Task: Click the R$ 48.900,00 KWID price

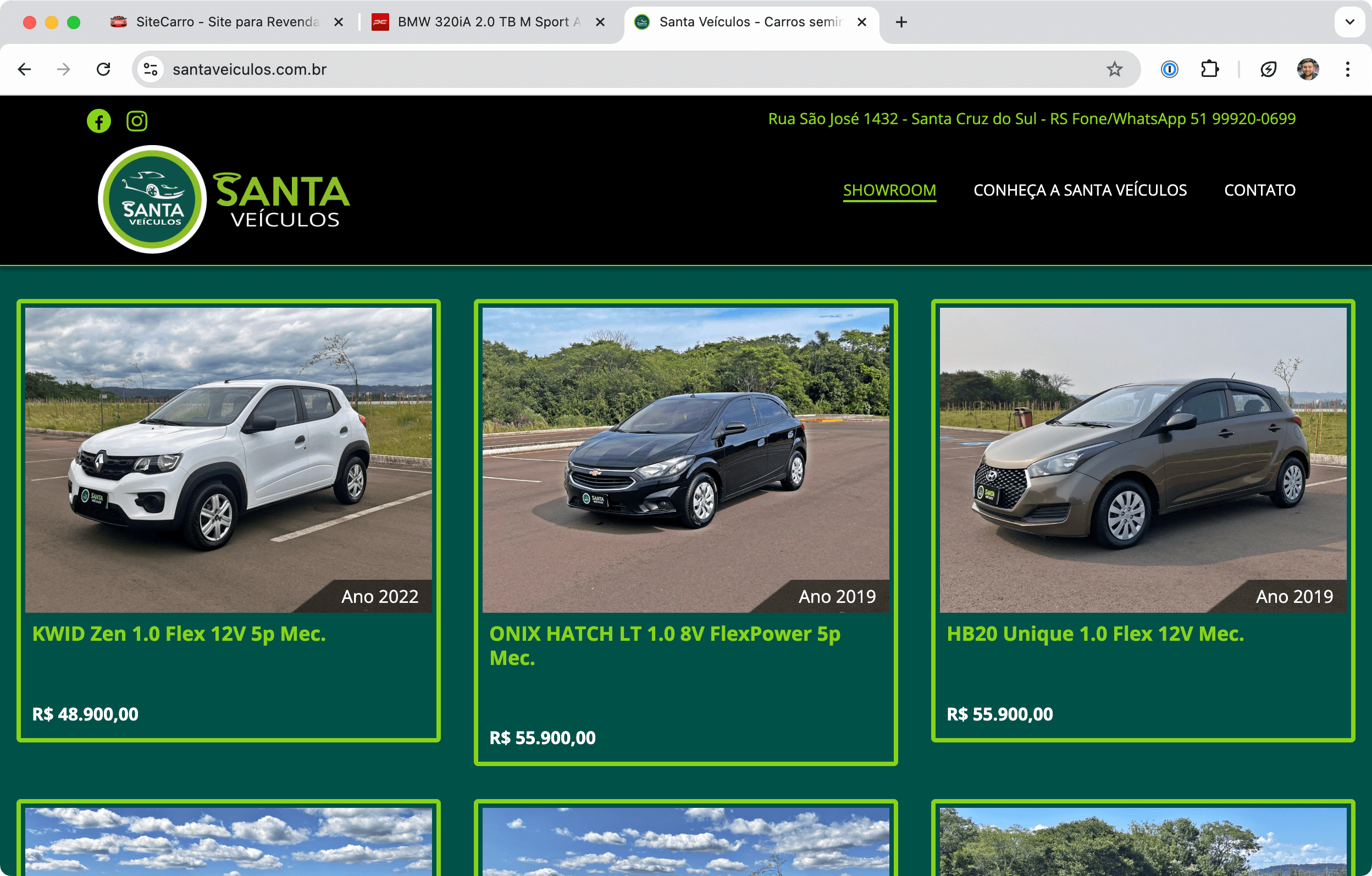Action: click(85, 714)
